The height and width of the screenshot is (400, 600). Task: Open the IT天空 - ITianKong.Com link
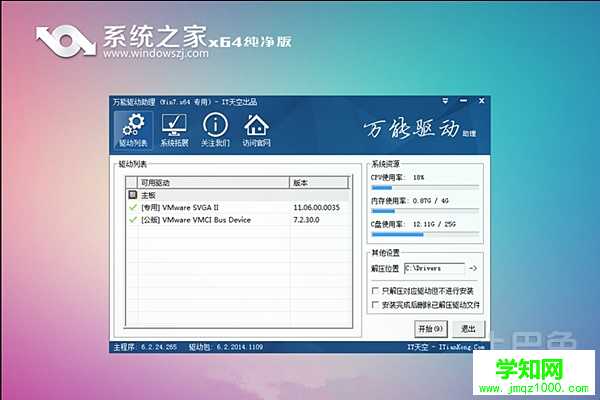[446, 347]
